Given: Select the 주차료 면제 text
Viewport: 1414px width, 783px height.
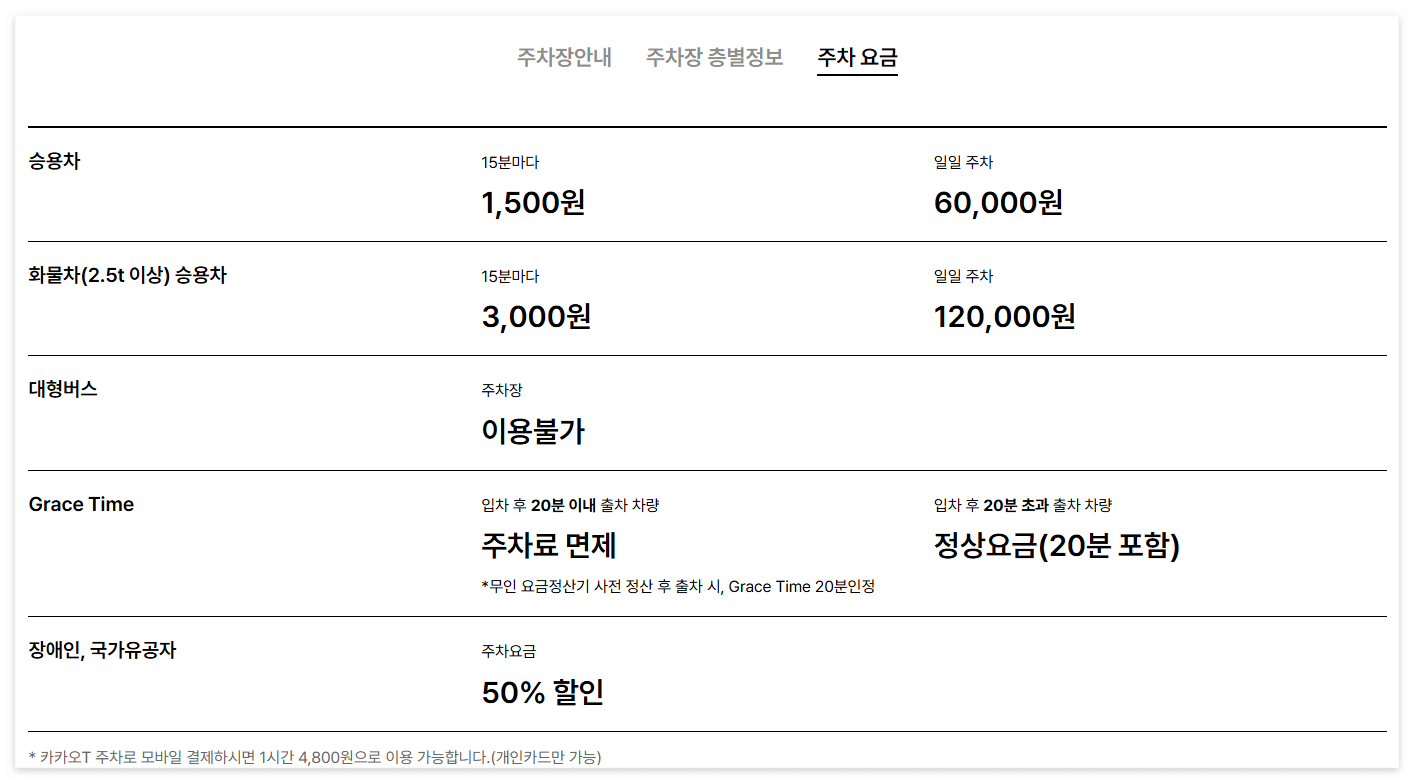Looking at the screenshot, I should [547, 547].
